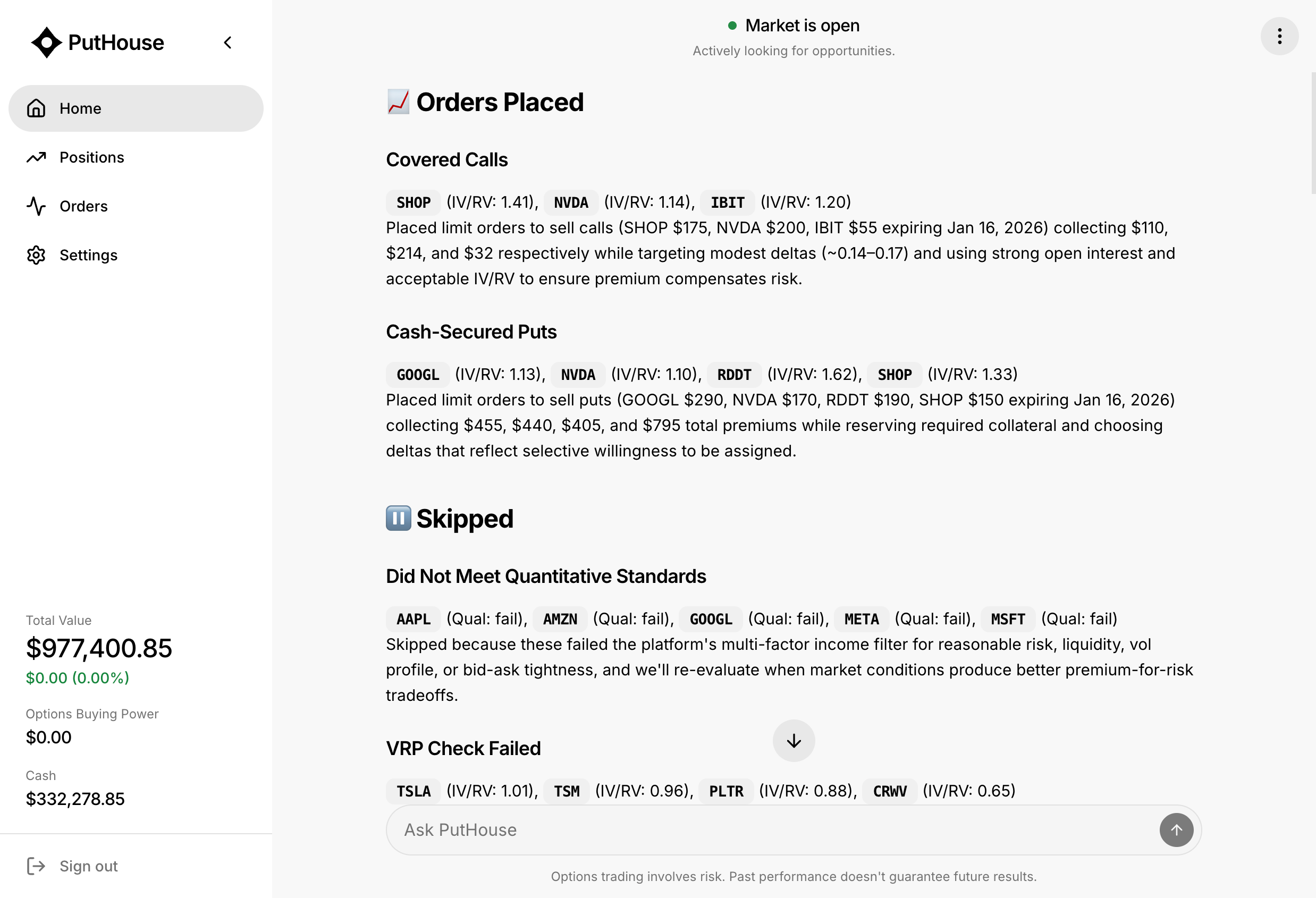Click the AAPL chip in skipped list
Screen dimensions: 1316x898
tap(413, 619)
